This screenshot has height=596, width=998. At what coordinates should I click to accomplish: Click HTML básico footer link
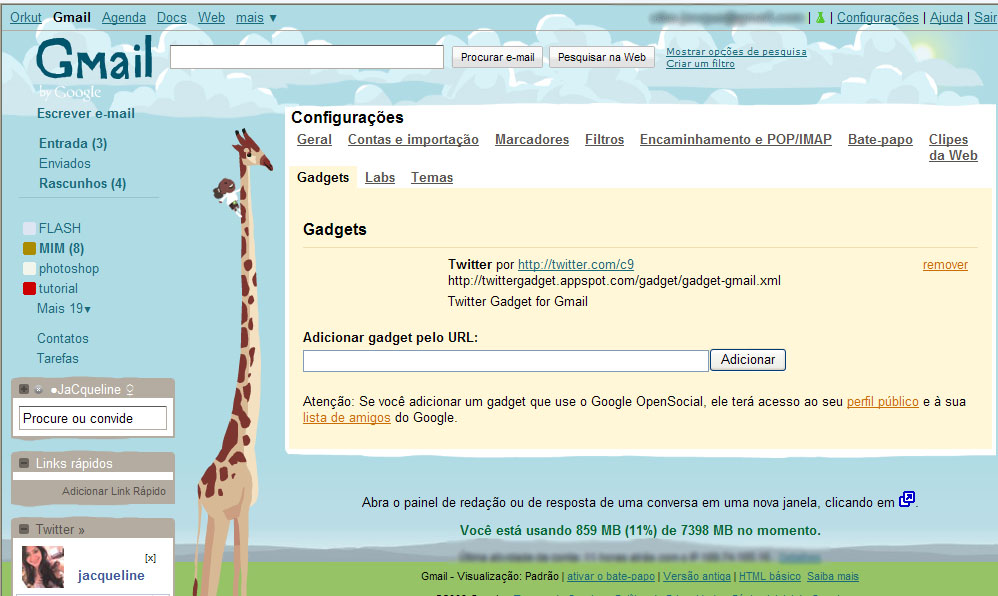(770, 576)
